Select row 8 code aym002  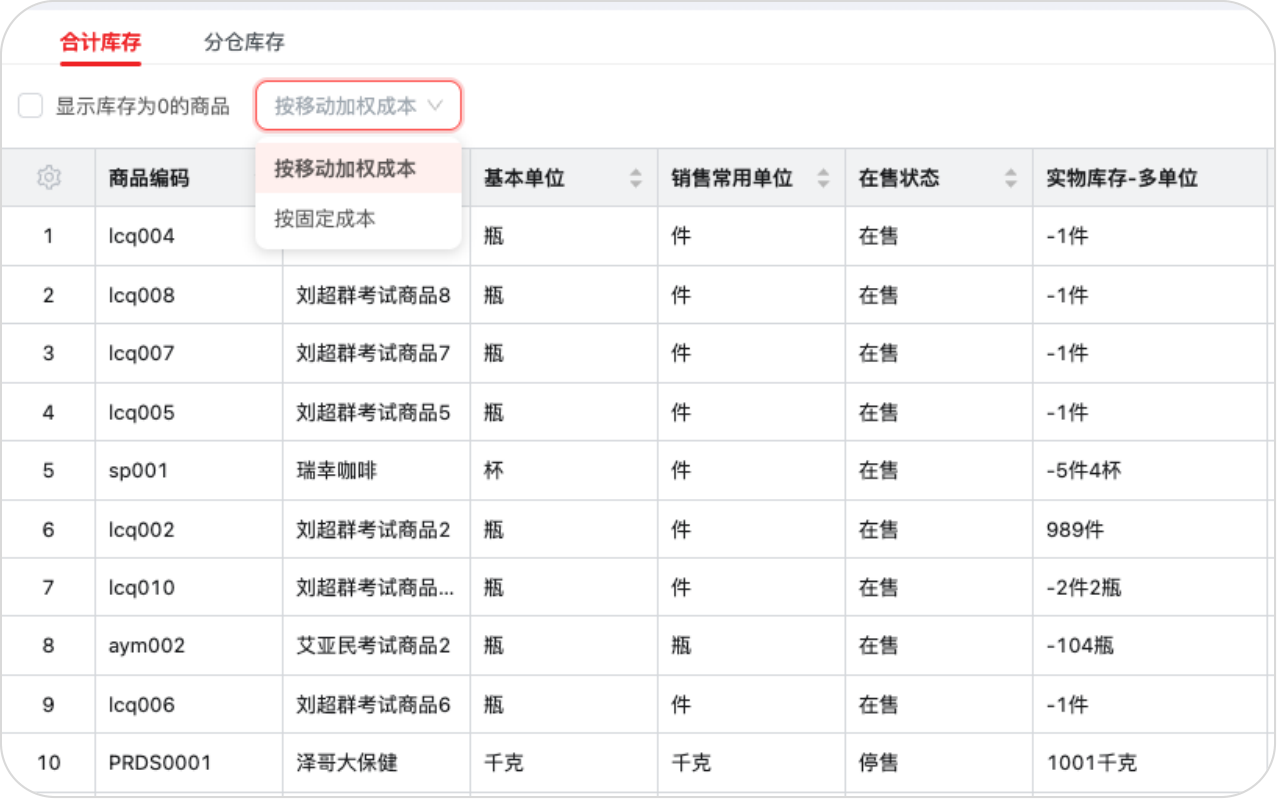coord(147,646)
